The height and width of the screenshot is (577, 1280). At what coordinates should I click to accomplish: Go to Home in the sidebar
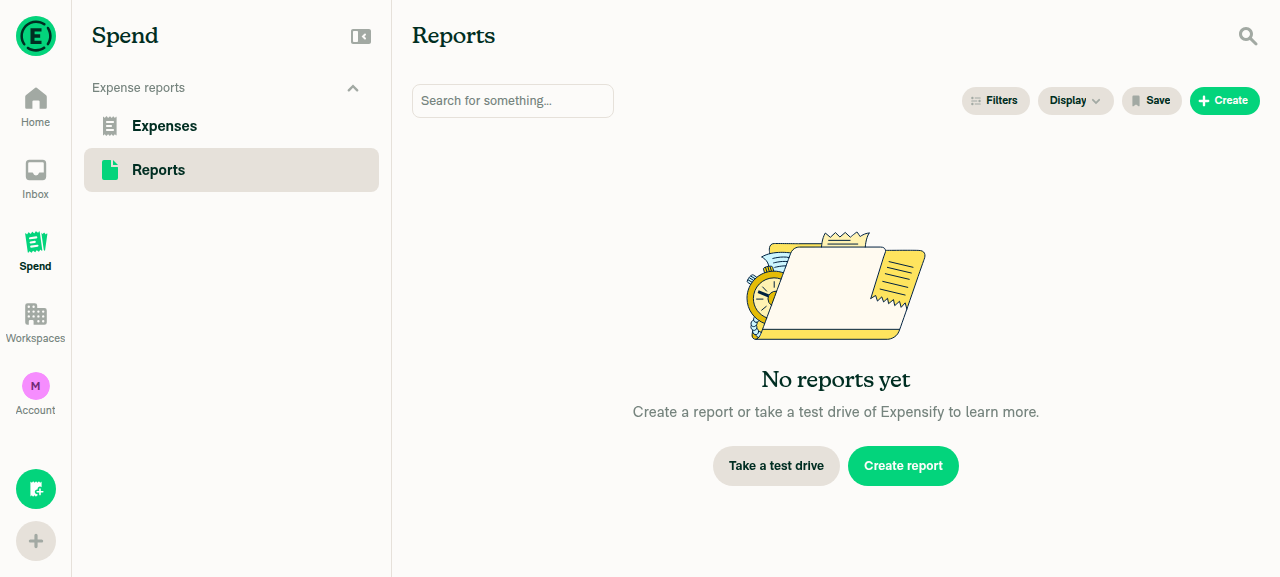(36, 108)
